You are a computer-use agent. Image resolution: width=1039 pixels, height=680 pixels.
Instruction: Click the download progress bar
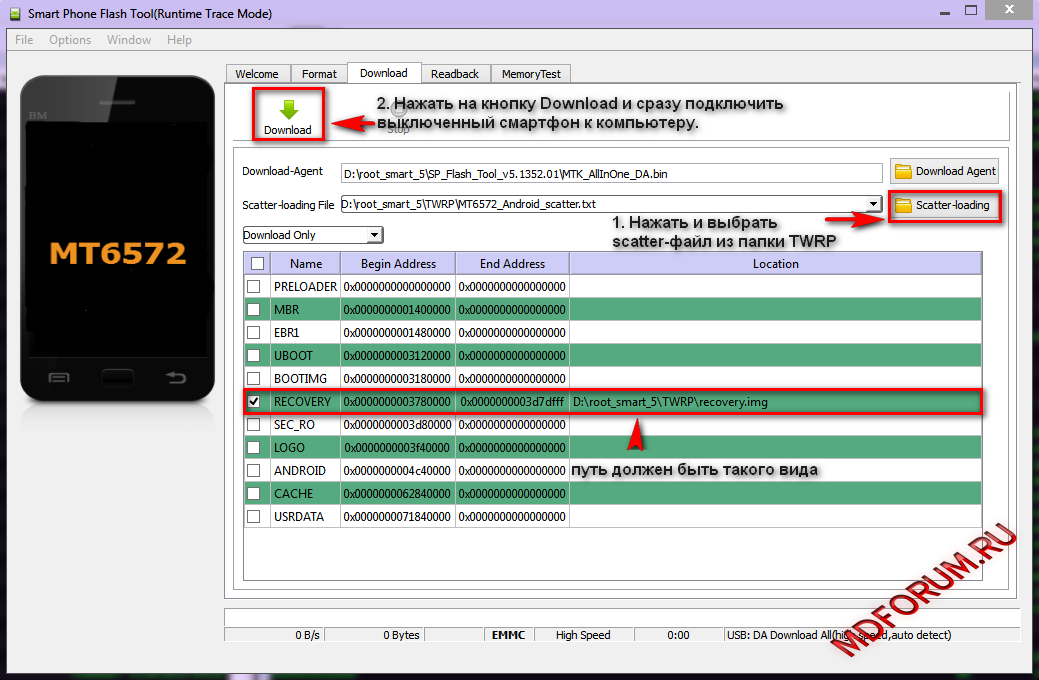(x=622, y=616)
